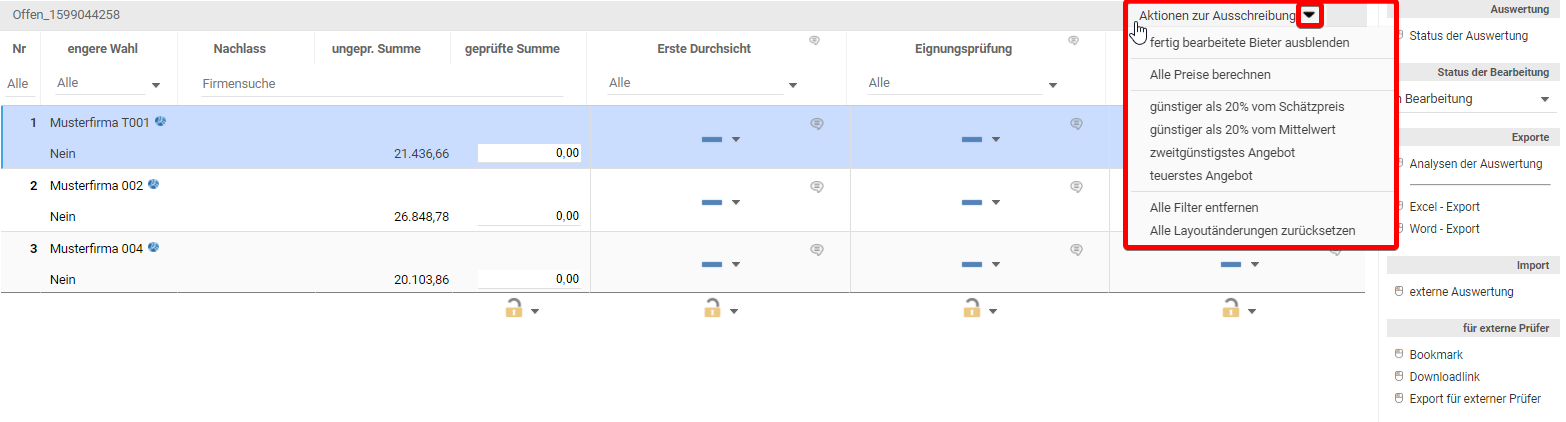Open Eignungsprüfung comment for Musterfirma 002
This screenshot has height=422, width=1566.
(1076, 187)
